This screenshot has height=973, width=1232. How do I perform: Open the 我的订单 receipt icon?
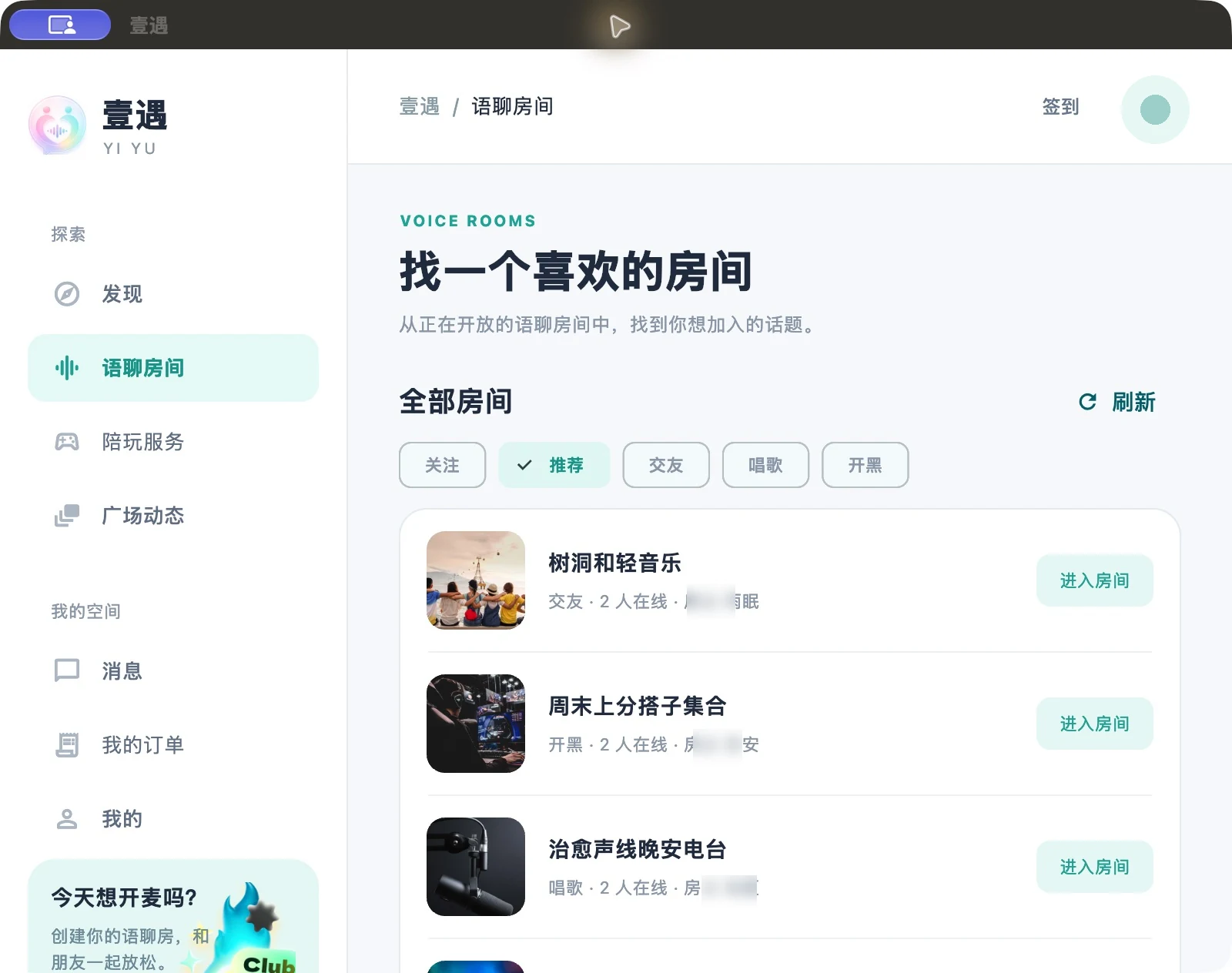(67, 745)
